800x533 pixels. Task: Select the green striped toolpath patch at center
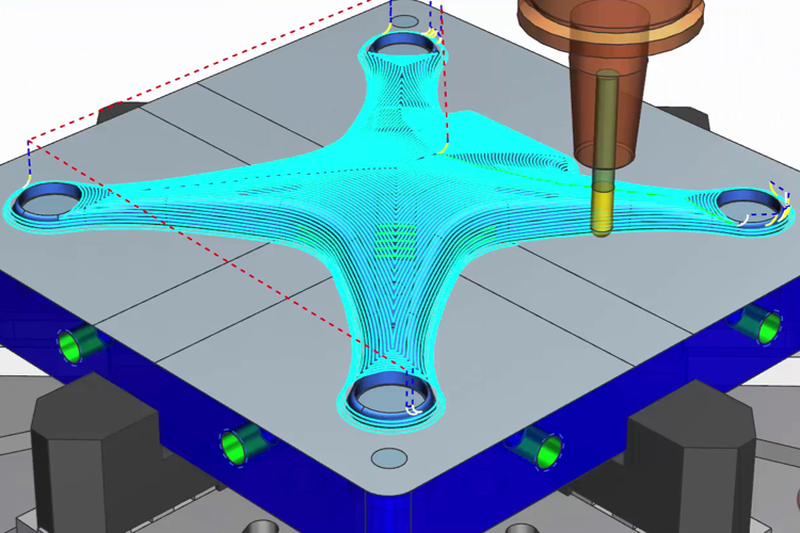click(396, 238)
